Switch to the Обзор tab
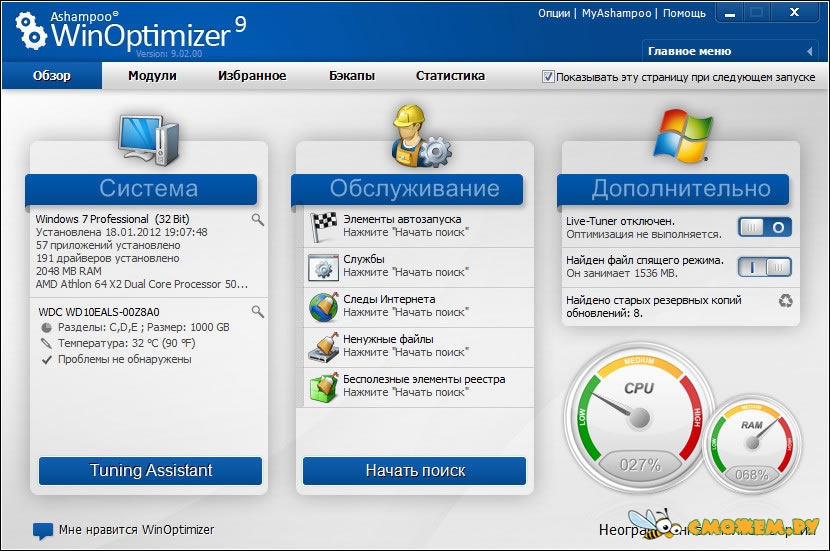The height and width of the screenshot is (551, 830). click(x=52, y=76)
